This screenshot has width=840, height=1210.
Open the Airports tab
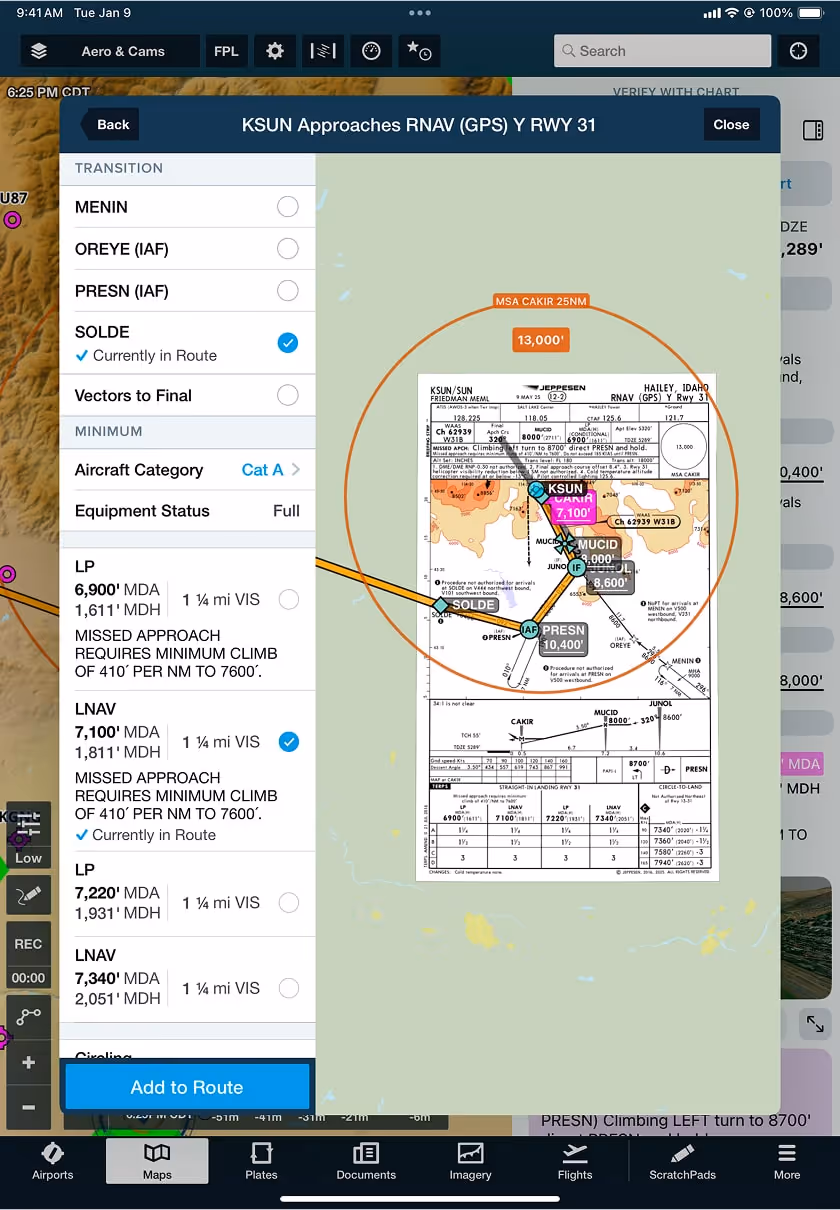coord(53,1162)
